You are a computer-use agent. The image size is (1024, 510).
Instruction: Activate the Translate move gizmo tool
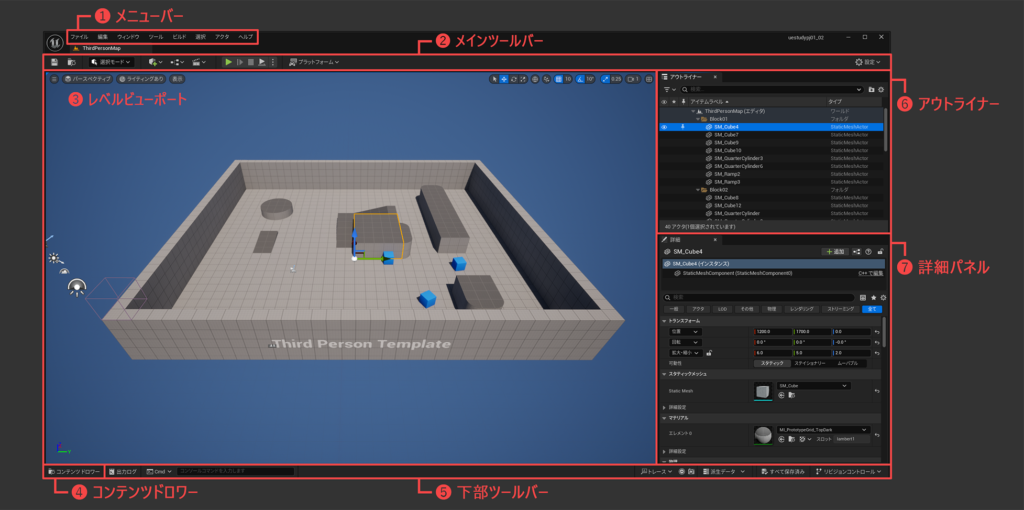tap(504, 79)
